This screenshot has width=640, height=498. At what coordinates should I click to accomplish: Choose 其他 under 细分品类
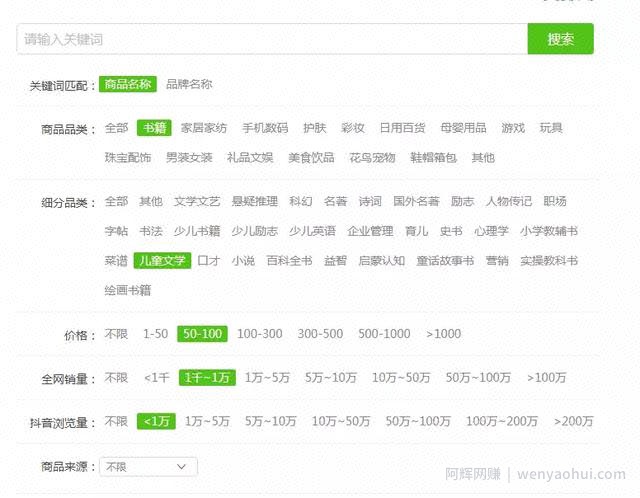(x=151, y=201)
